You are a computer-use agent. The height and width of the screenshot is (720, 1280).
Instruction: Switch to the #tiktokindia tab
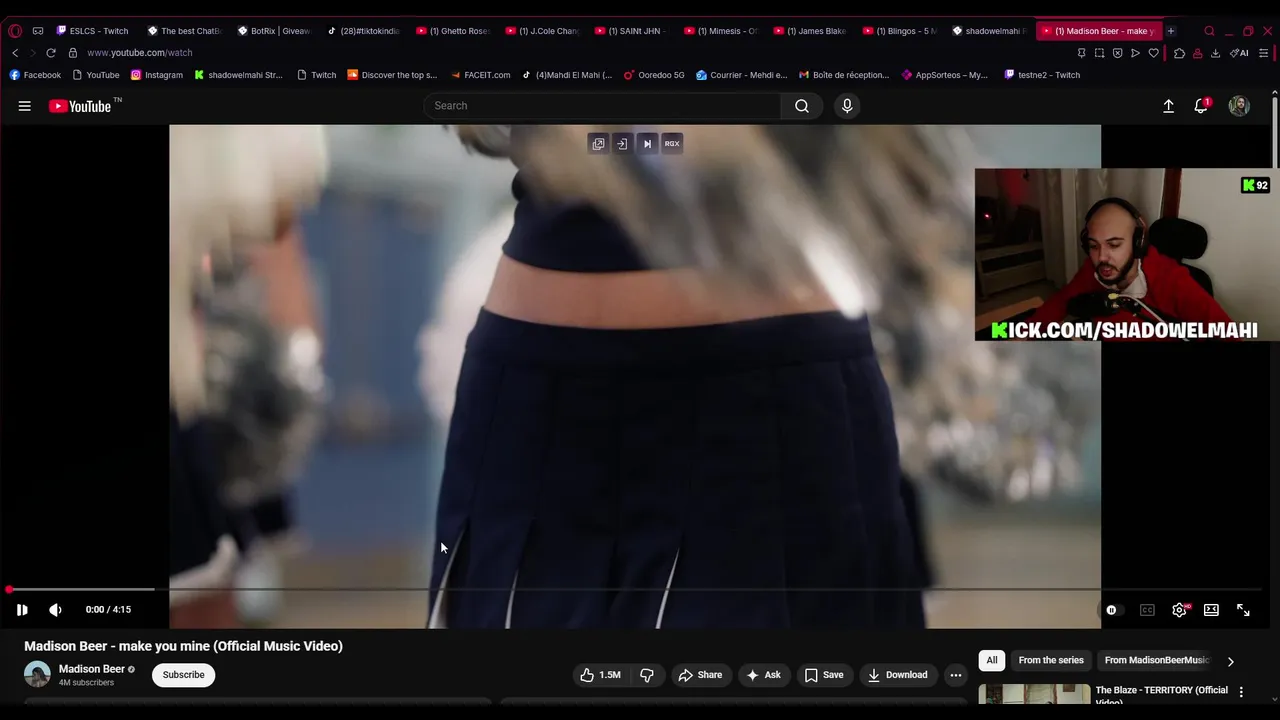click(x=363, y=31)
